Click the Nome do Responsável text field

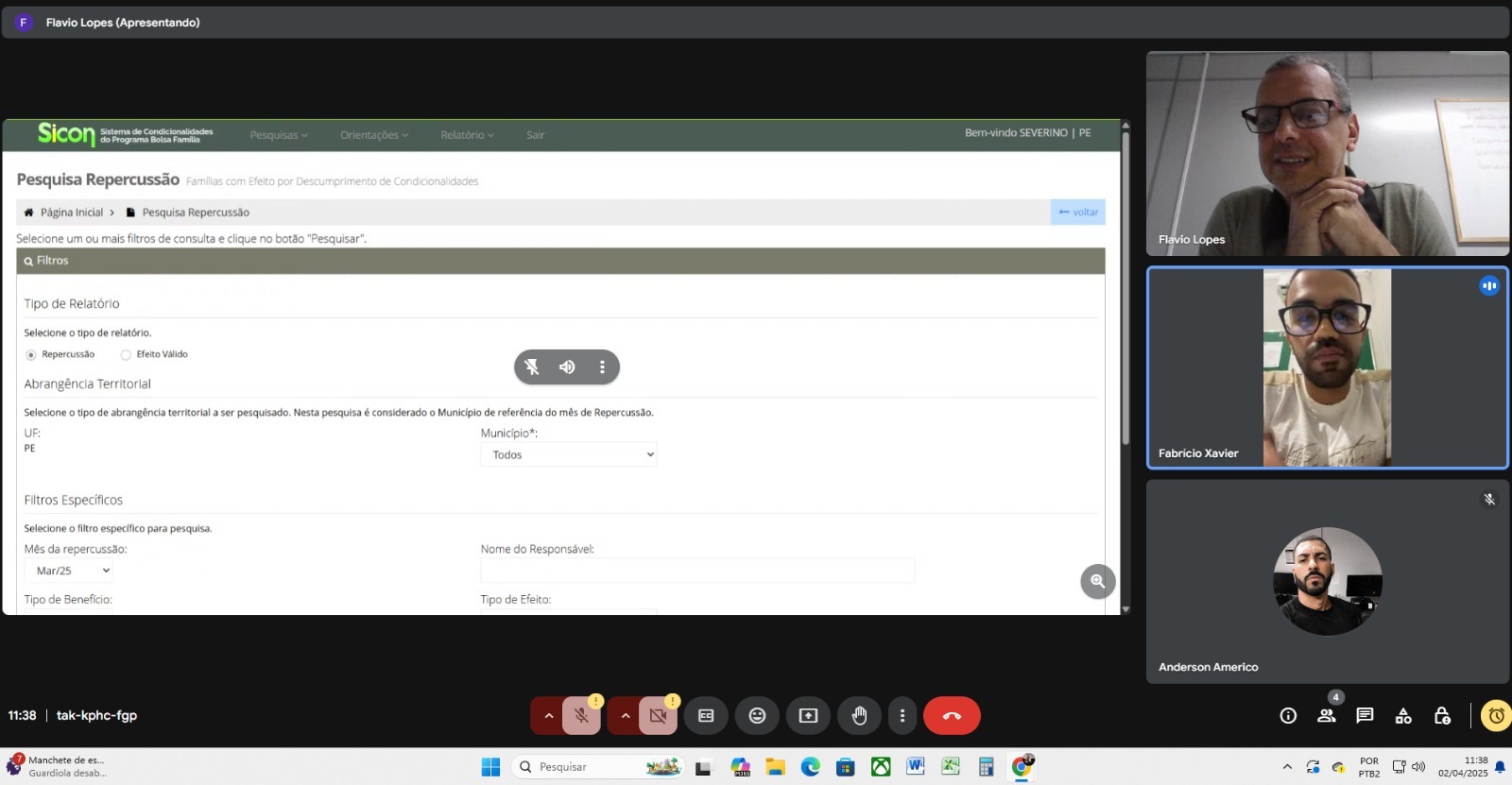[x=696, y=570]
